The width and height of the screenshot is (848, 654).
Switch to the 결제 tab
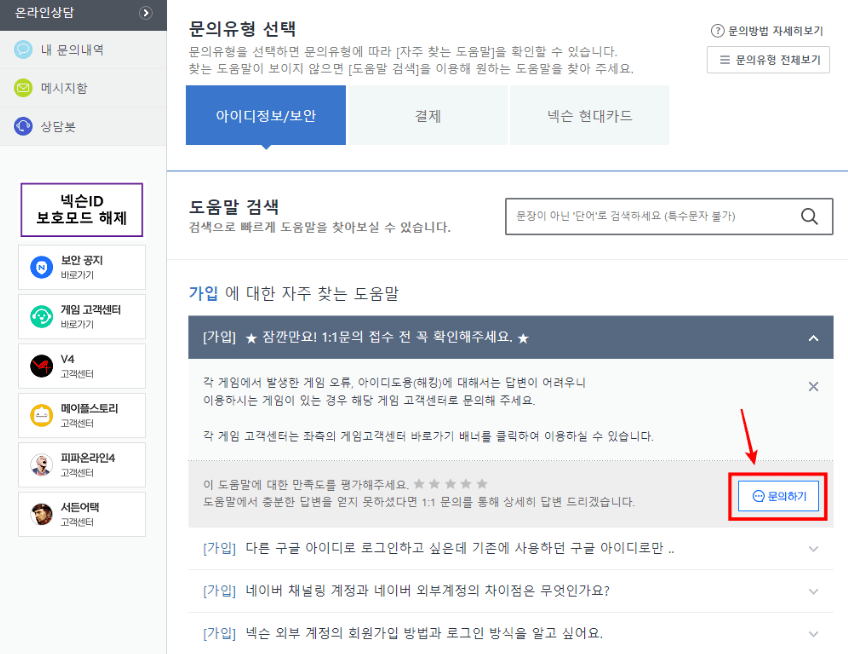pos(428,115)
